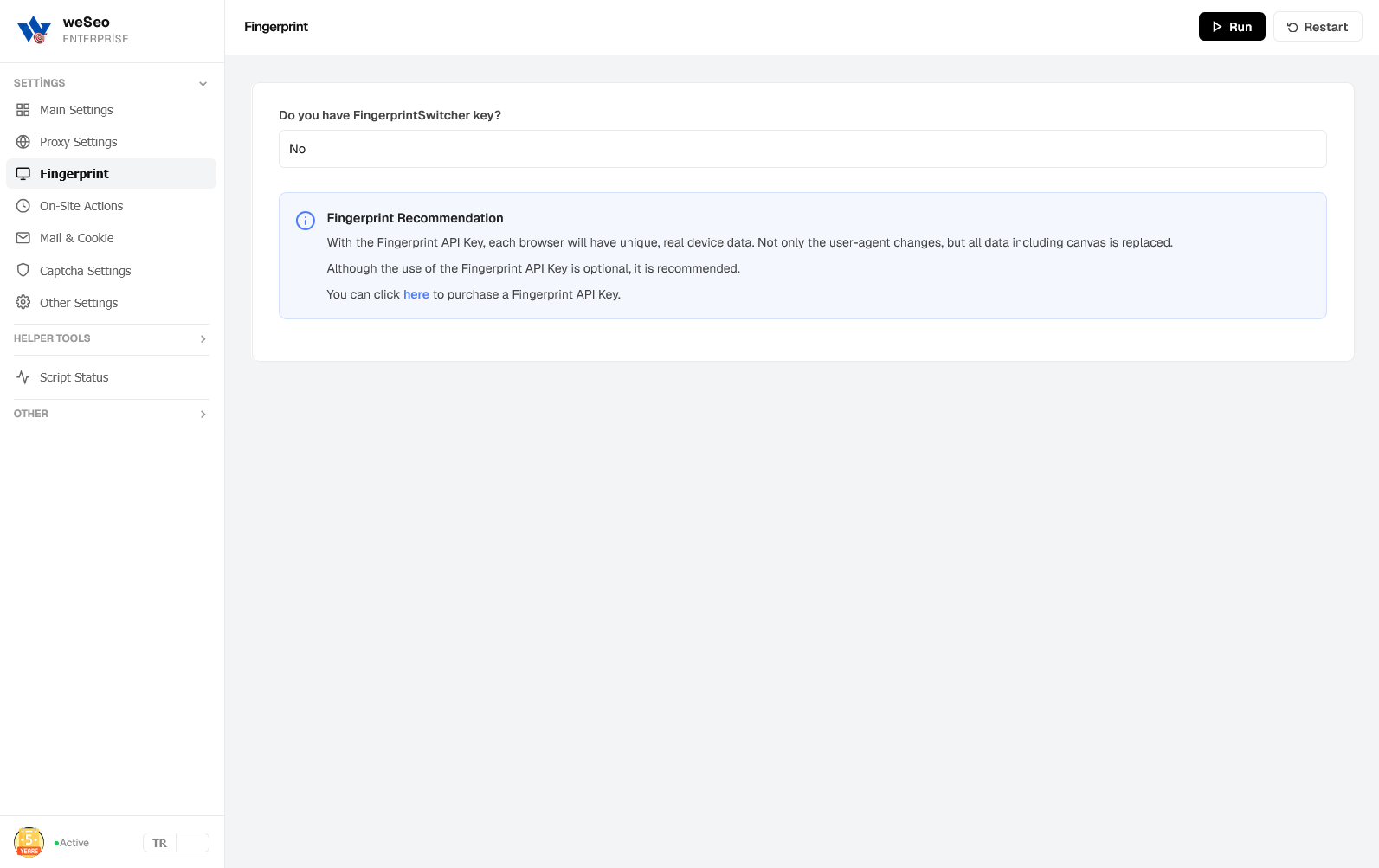1379x868 pixels.
Task: Click the Main Settings grid icon
Action: 23,110
